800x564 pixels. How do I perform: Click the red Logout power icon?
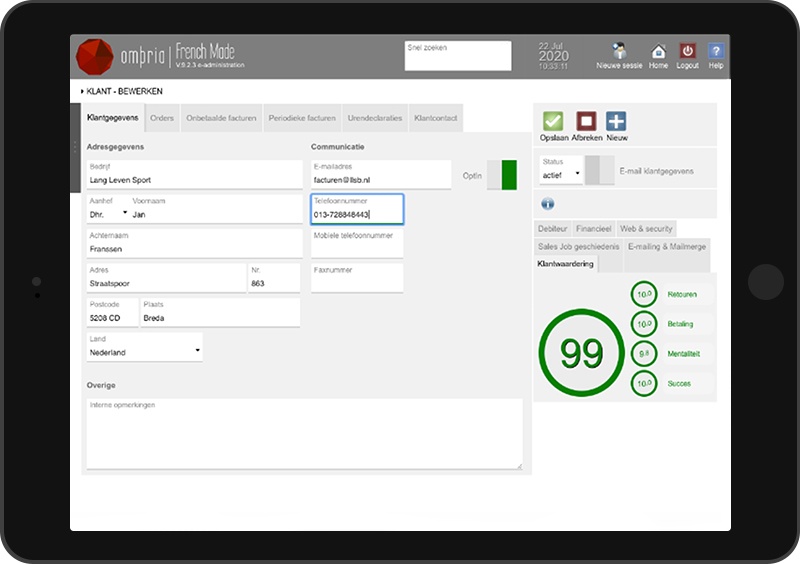(687, 51)
